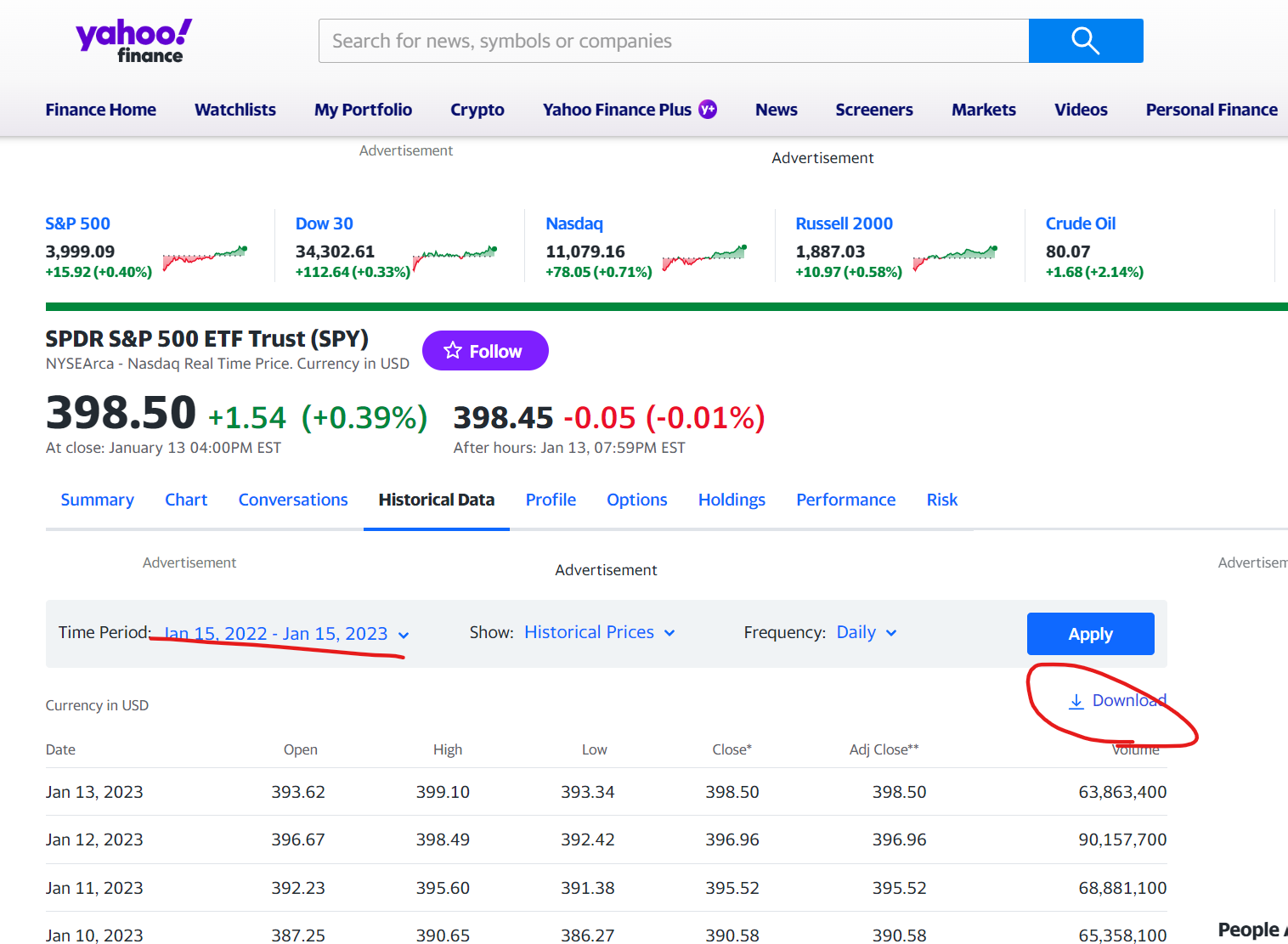This screenshot has width=1288, height=944.
Task: Click the Yahoo Finance logo
Action: tap(133, 41)
